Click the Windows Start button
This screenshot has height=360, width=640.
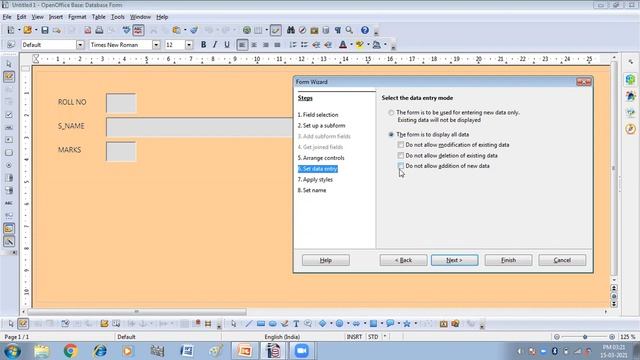13,351
